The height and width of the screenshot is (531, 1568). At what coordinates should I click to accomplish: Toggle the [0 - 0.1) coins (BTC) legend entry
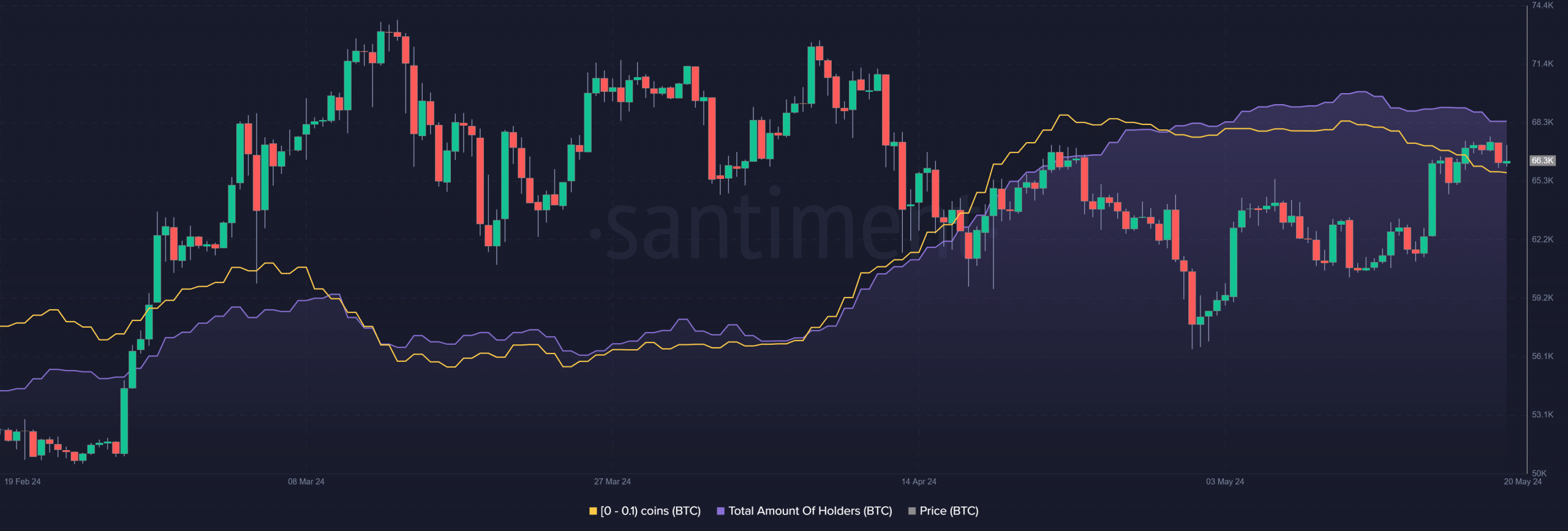[645, 511]
